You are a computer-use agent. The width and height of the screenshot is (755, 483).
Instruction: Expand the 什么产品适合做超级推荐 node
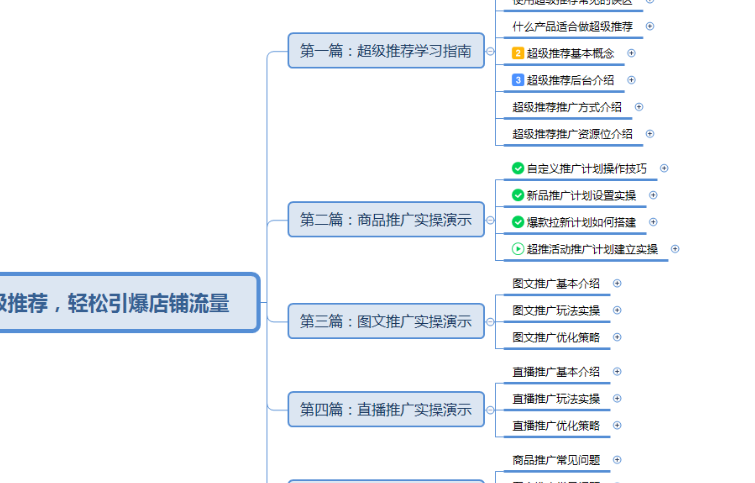coord(650,26)
